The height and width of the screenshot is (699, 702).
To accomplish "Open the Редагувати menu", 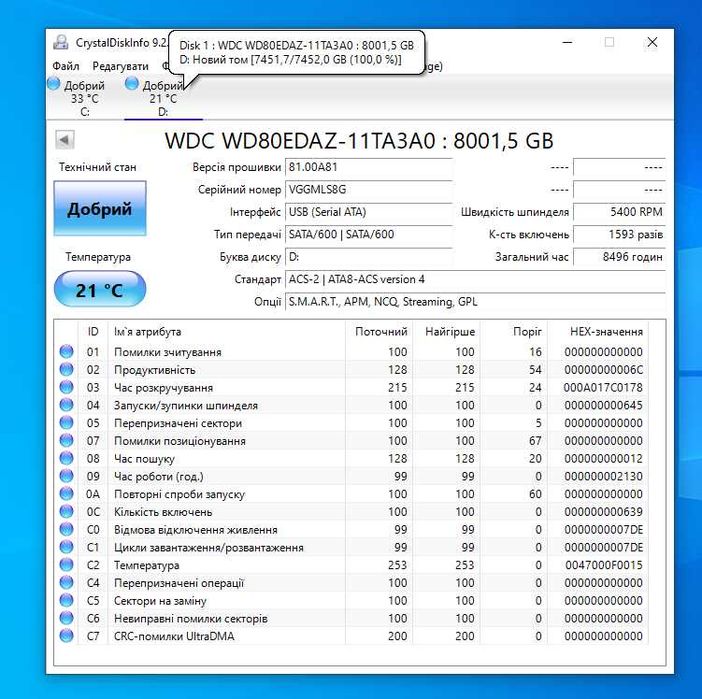I will click(120, 66).
